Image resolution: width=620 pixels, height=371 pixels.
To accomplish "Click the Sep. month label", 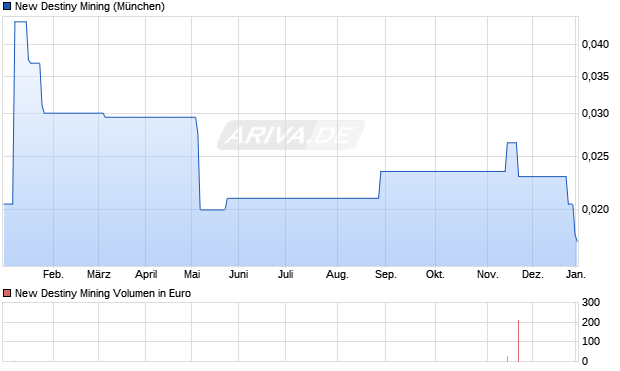I will (x=386, y=274).
